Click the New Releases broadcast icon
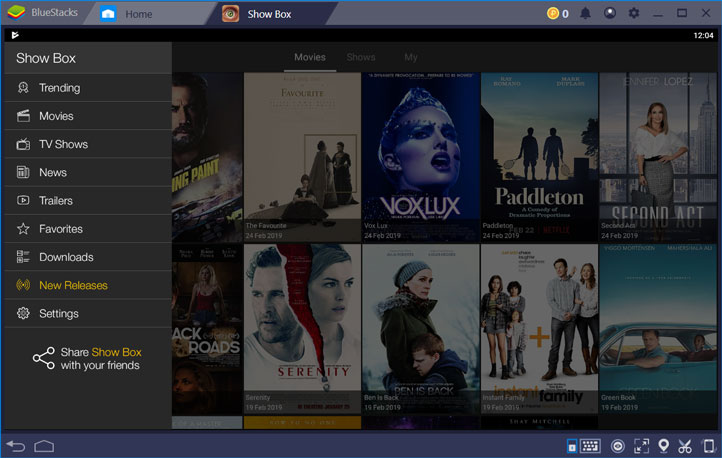This screenshot has width=722, height=458. (23, 285)
